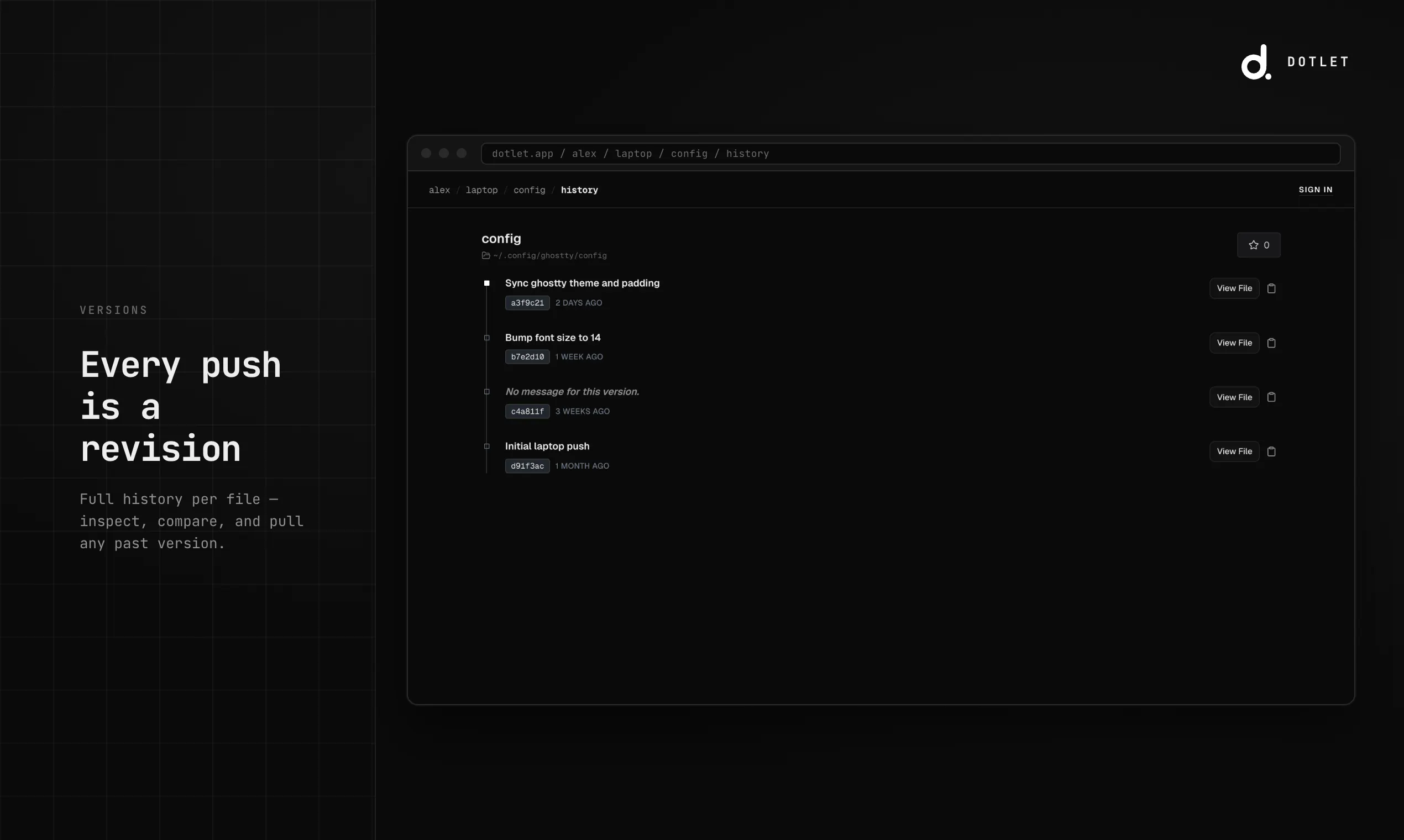This screenshot has width=1404, height=840.
Task: Click 'Bump font size to 14' title
Action: (553, 338)
